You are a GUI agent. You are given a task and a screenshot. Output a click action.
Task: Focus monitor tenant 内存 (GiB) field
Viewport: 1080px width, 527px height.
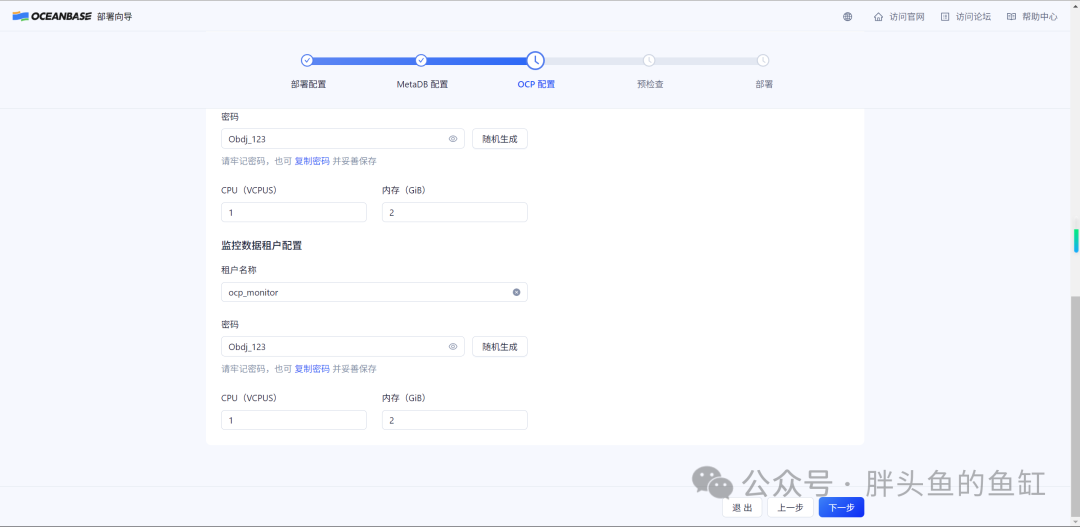455,420
